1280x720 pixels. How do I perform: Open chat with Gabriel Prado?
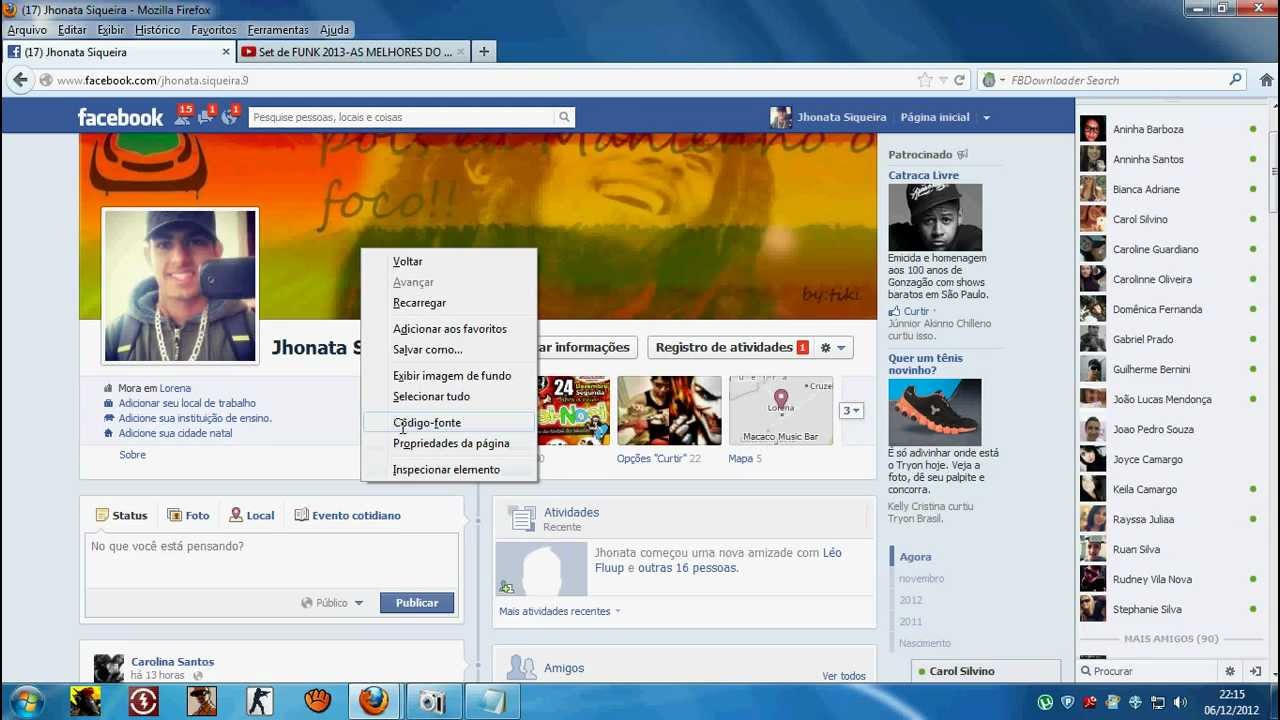pos(1169,339)
